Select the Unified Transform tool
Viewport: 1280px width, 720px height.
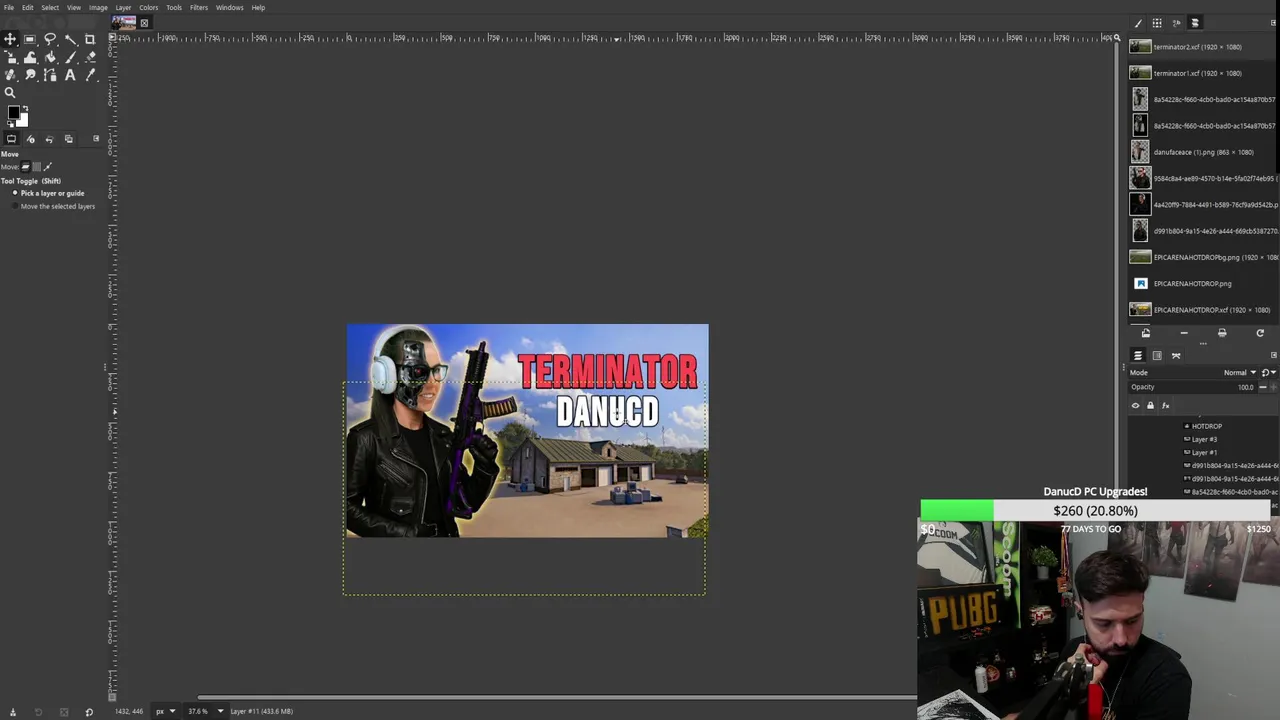(x=10, y=57)
